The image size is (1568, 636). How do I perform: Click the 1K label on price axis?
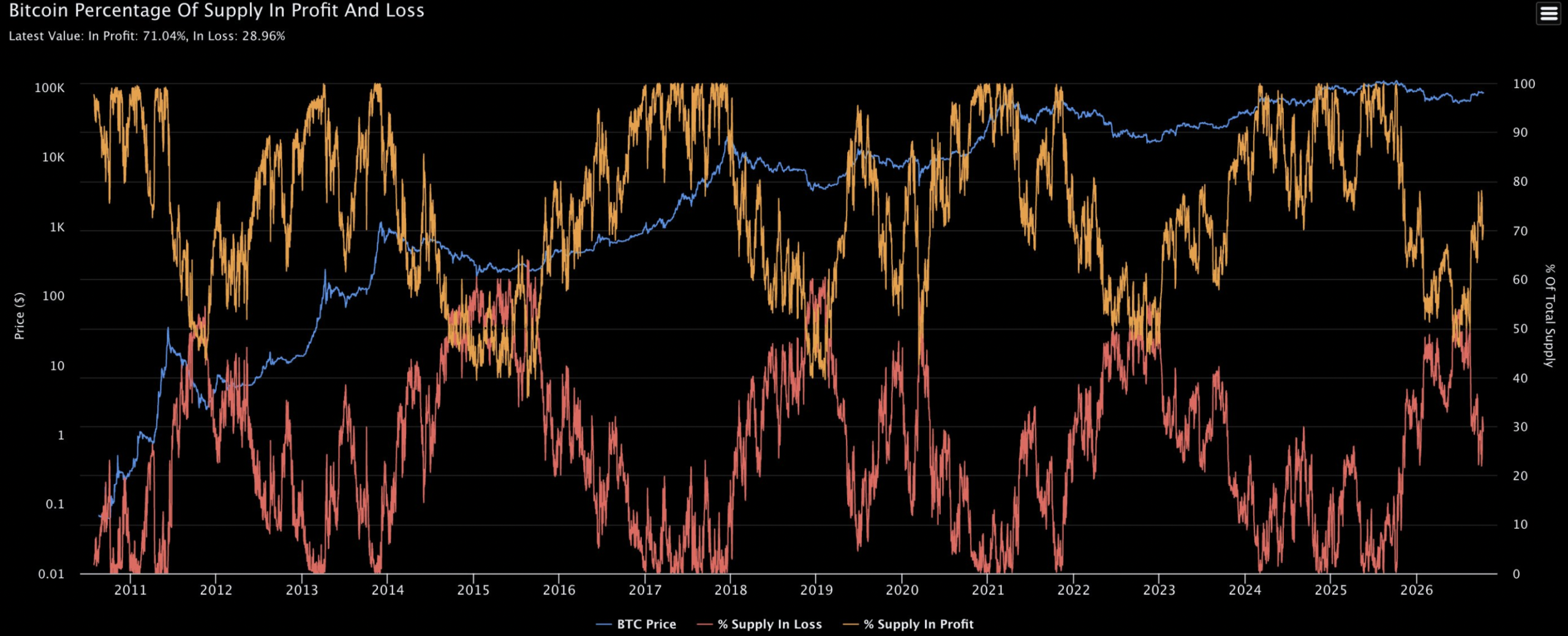coord(57,227)
